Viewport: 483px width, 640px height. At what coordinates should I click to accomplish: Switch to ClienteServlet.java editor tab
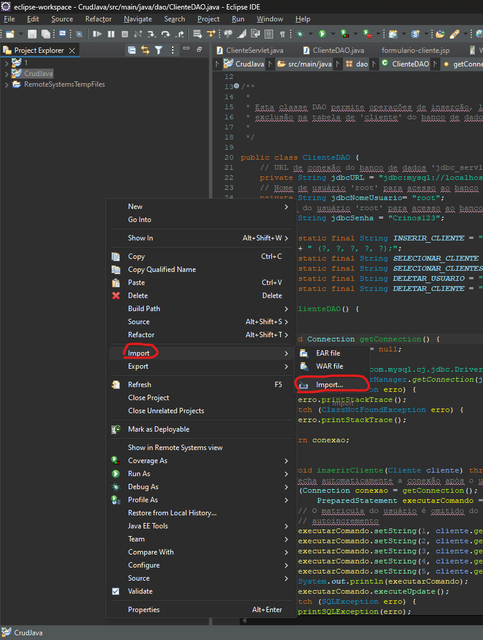(x=250, y=51)
